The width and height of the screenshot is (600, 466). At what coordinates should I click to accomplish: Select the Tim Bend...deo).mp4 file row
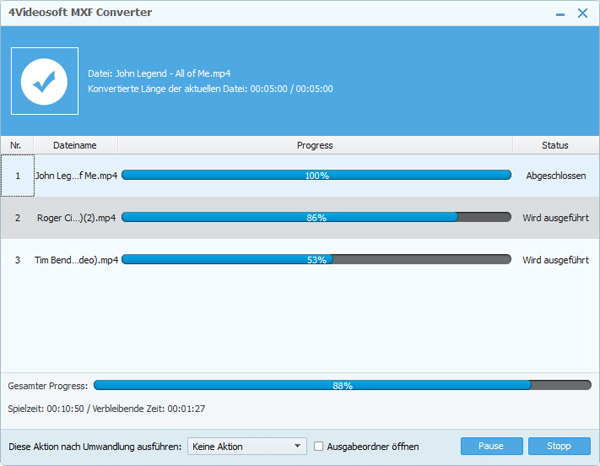[76, 259]
